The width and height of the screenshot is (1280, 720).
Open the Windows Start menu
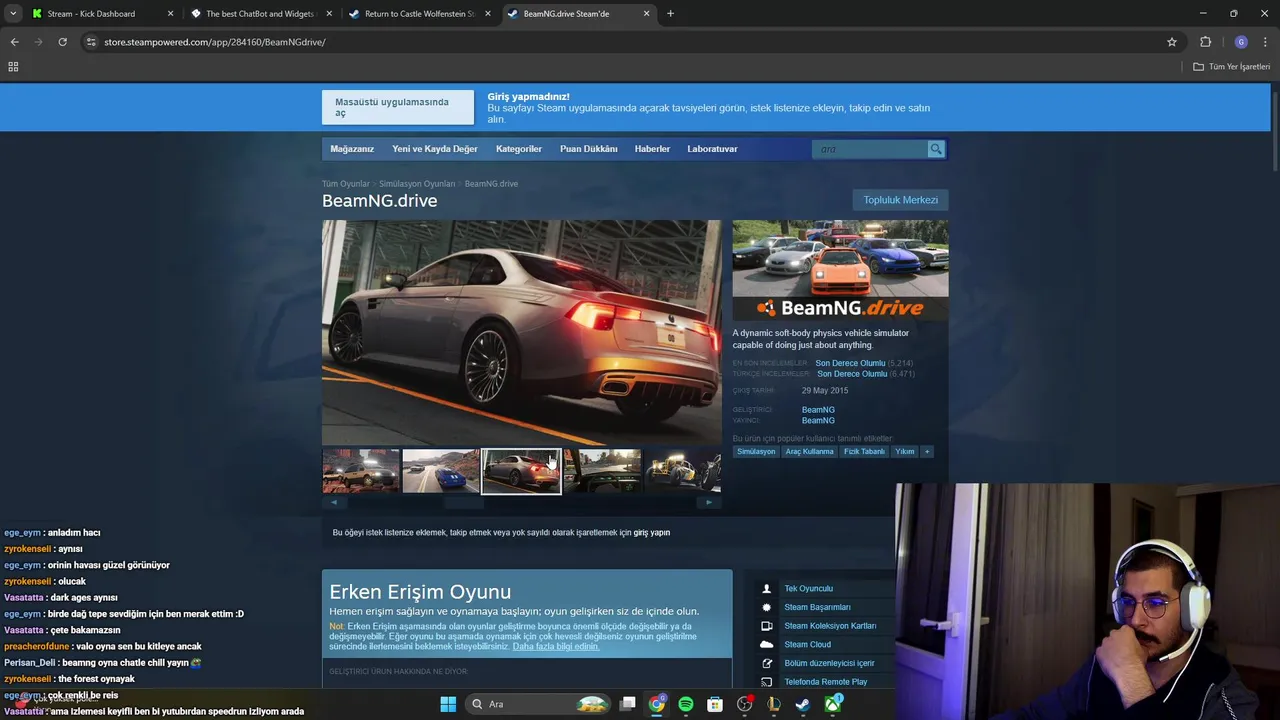point(448,704)
